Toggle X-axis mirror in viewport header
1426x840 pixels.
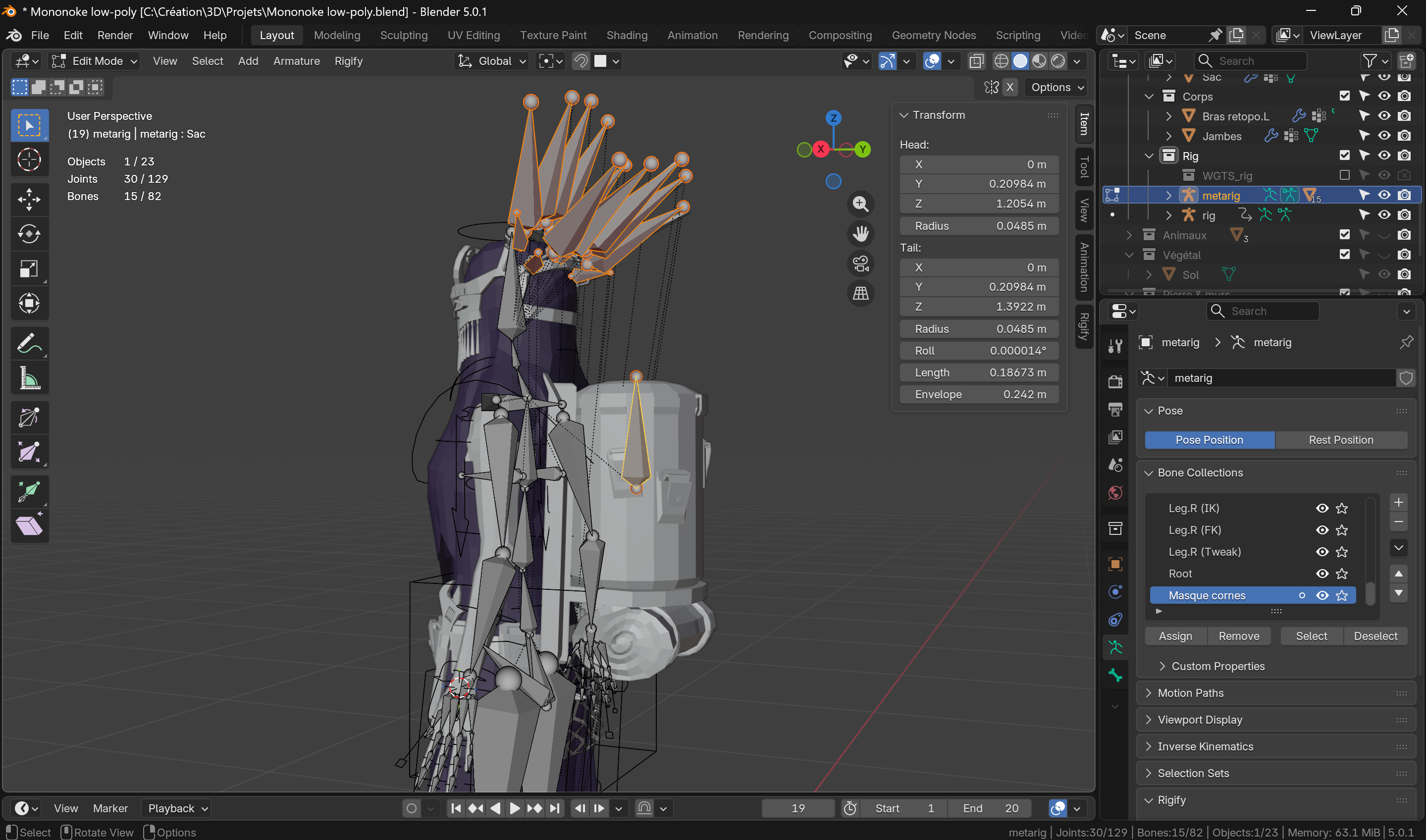coord(1009,87)
